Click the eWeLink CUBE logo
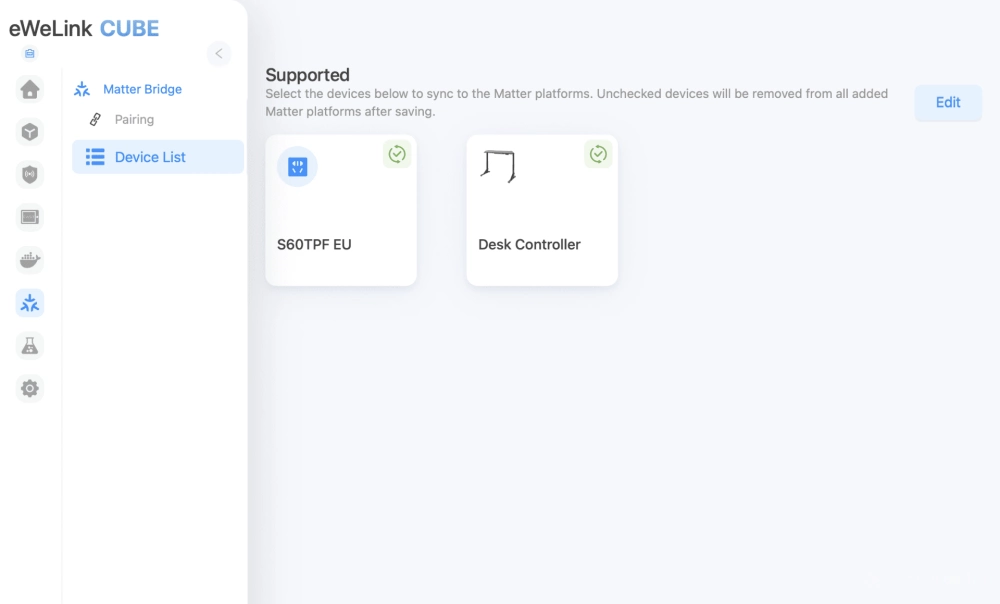 84,28
